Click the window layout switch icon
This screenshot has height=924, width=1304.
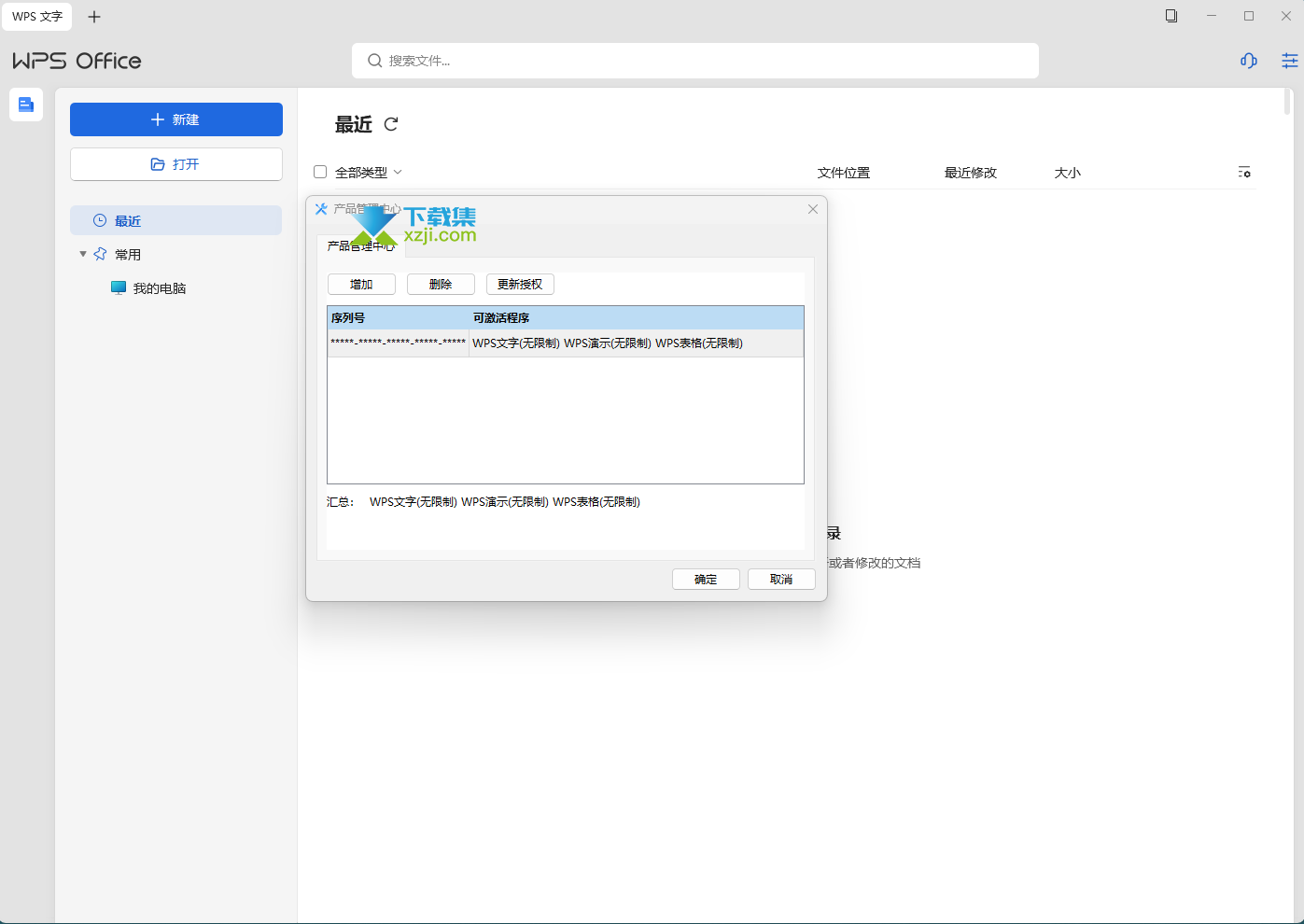(x=1171, y=16)
